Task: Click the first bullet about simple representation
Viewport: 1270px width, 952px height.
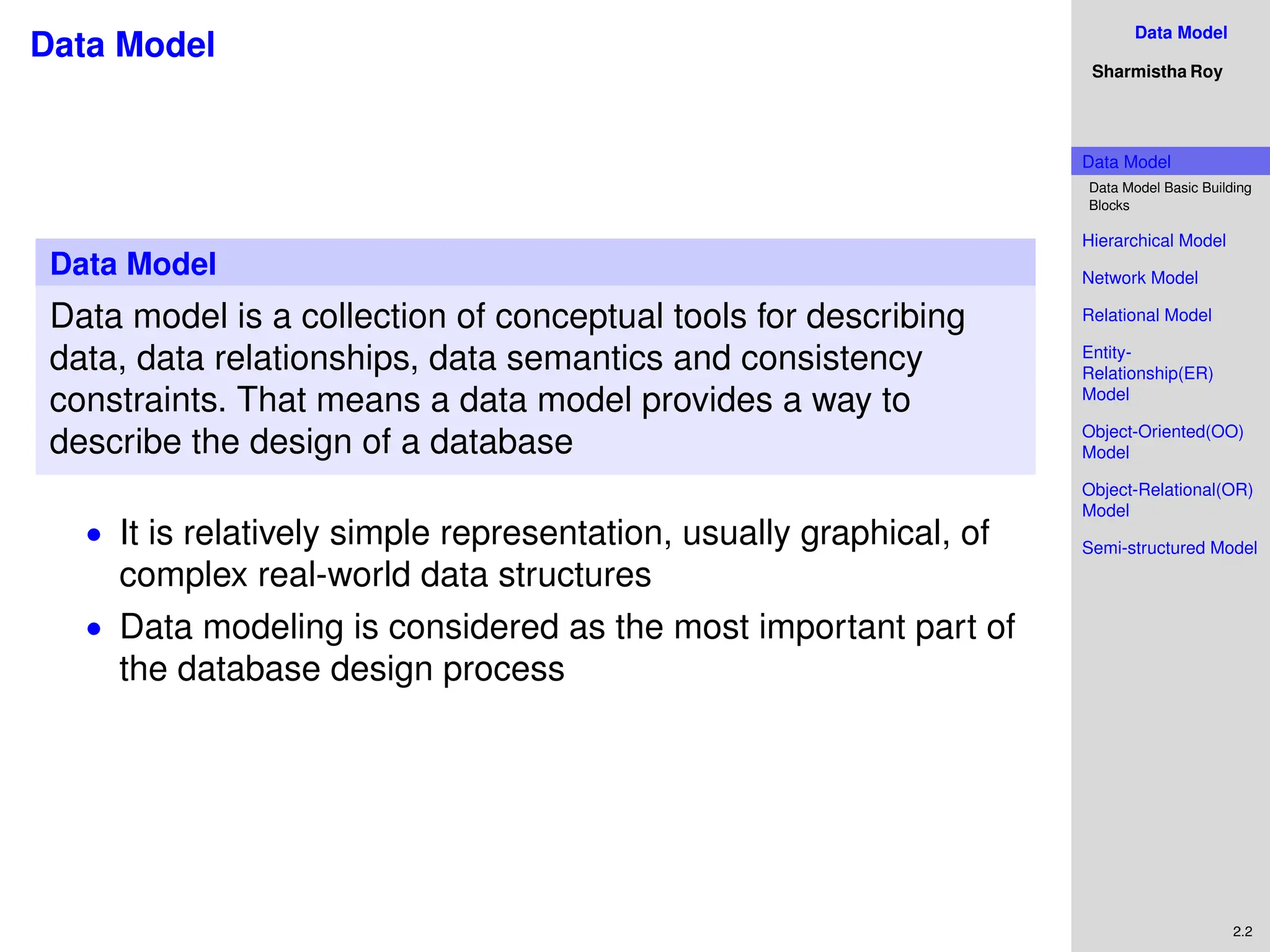Action: [x=554, y=553]
